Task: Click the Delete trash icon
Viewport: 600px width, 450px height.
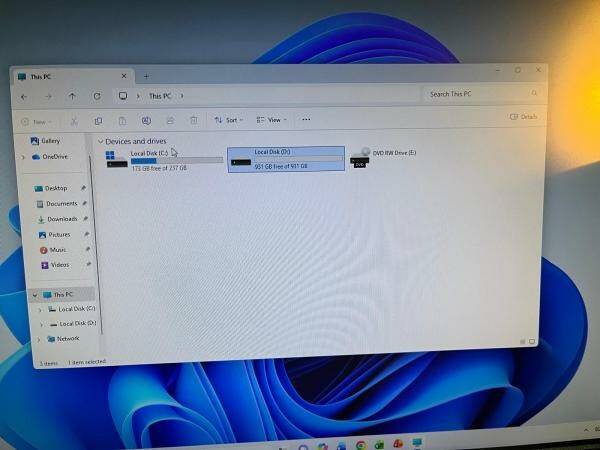Action: pyautogui.click(x=194, y=121)
